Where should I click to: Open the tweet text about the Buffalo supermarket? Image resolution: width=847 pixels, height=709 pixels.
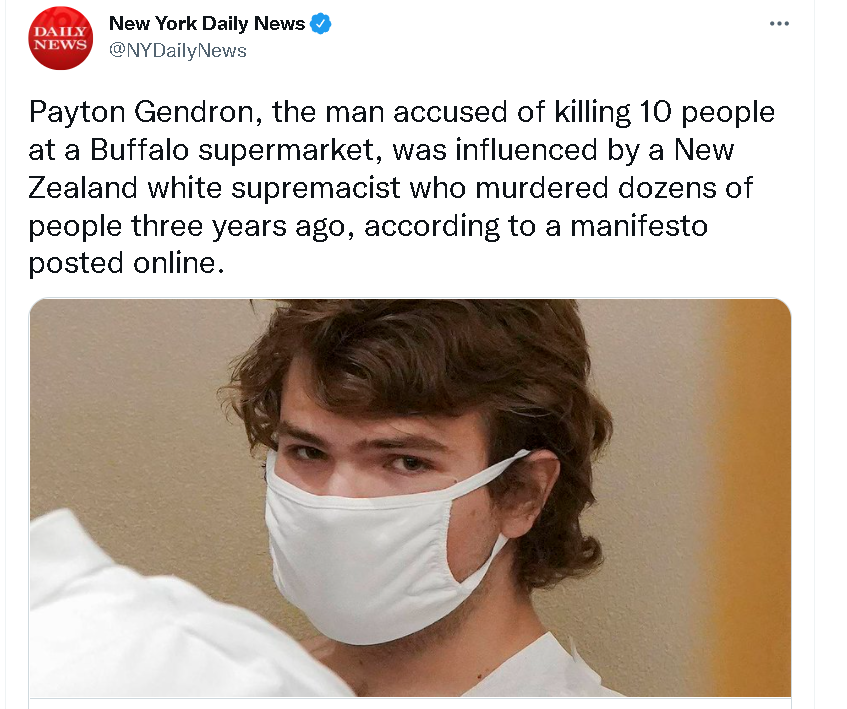coord(401,187)
